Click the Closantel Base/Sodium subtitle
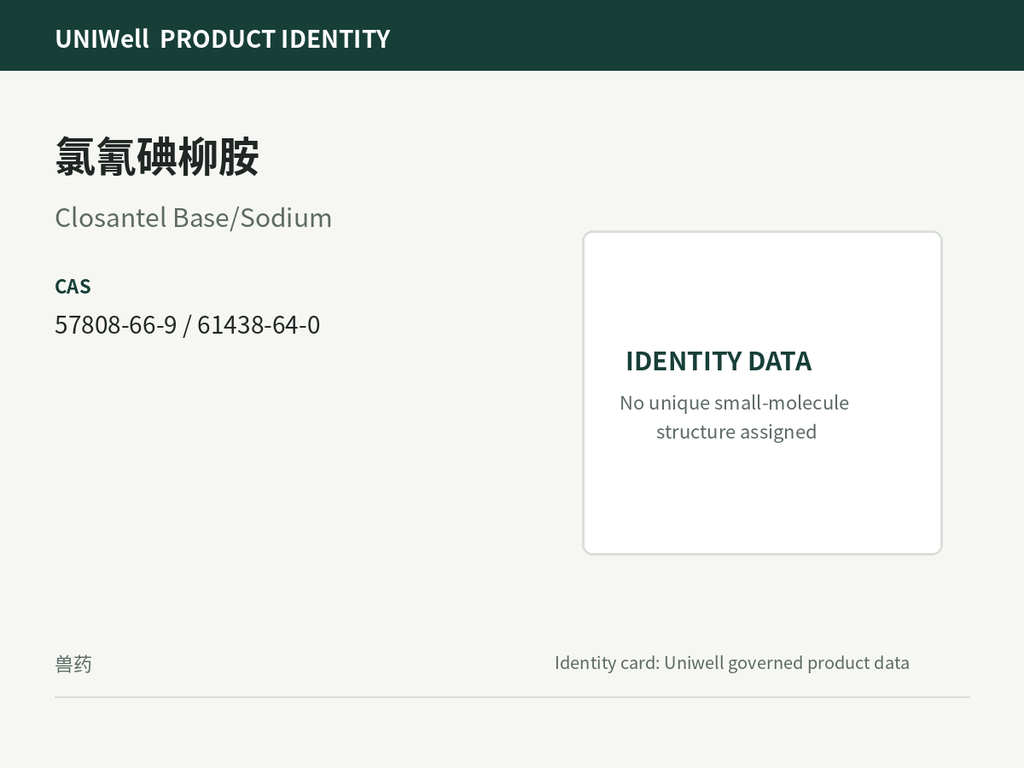1024x768 pixels. pos(193,217)
